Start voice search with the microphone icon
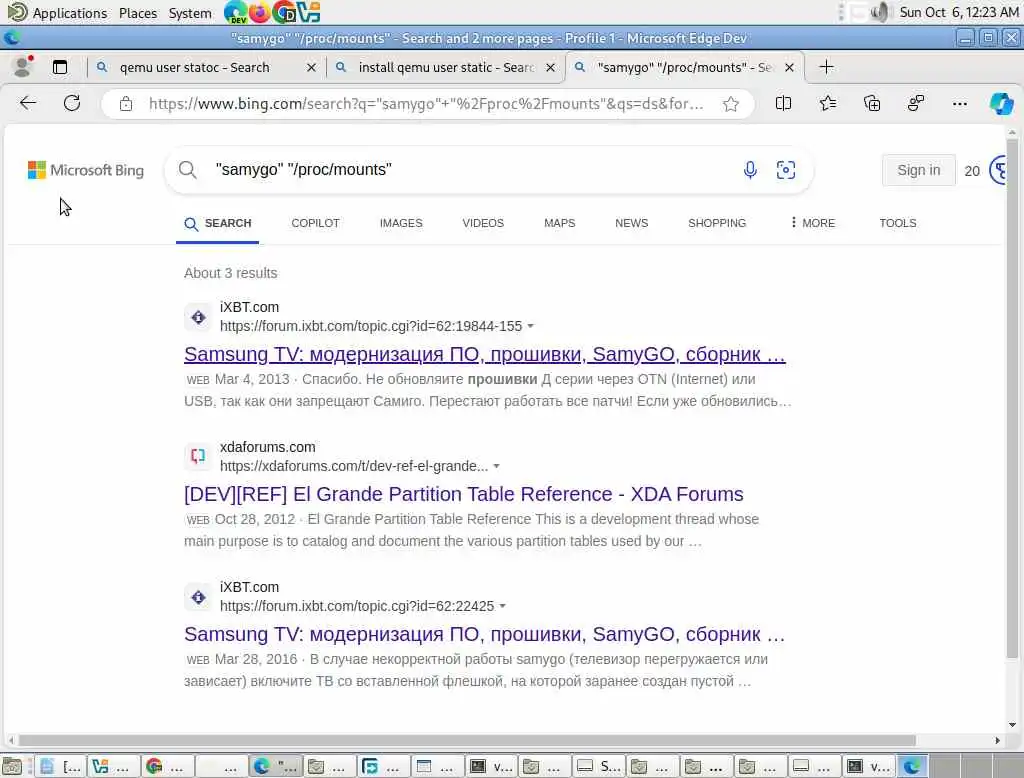The image size is (1024, 778). [x=750, y=170]
